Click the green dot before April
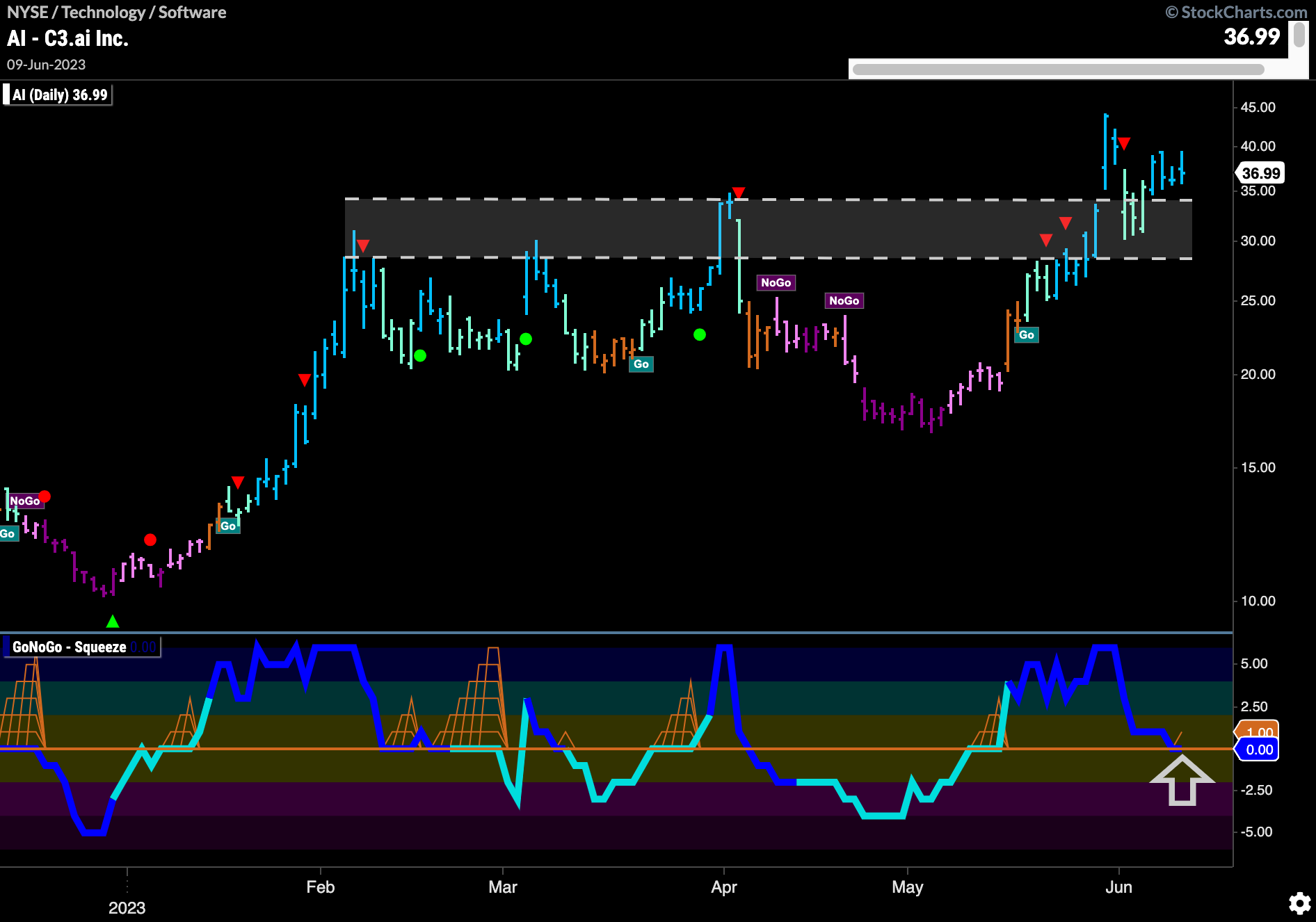 point(700,334)
